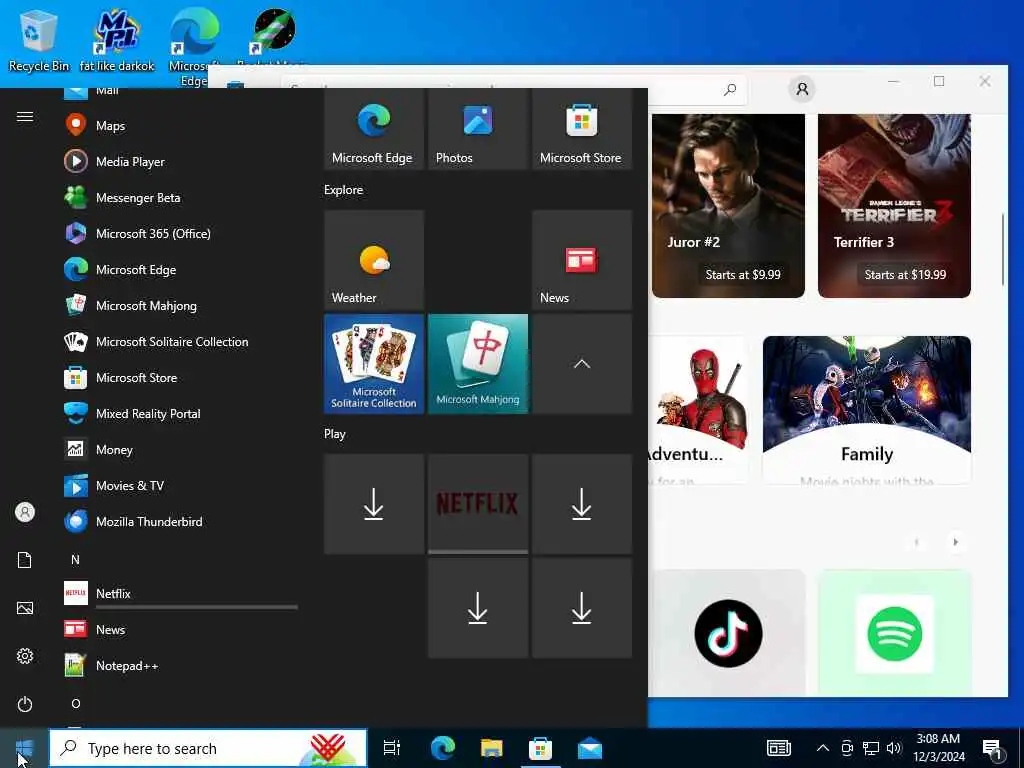Open Maps from the app list
1024x768 pixels.
tap(181, 125)
